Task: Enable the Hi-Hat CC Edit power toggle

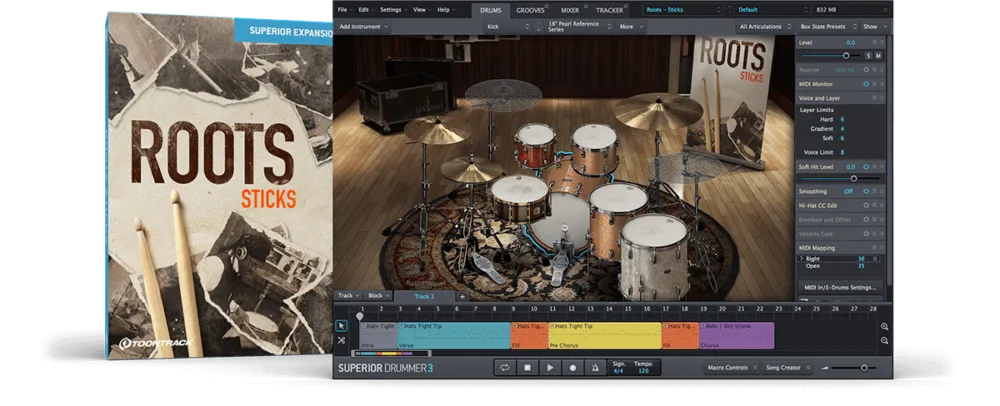Action: point(866,205)
